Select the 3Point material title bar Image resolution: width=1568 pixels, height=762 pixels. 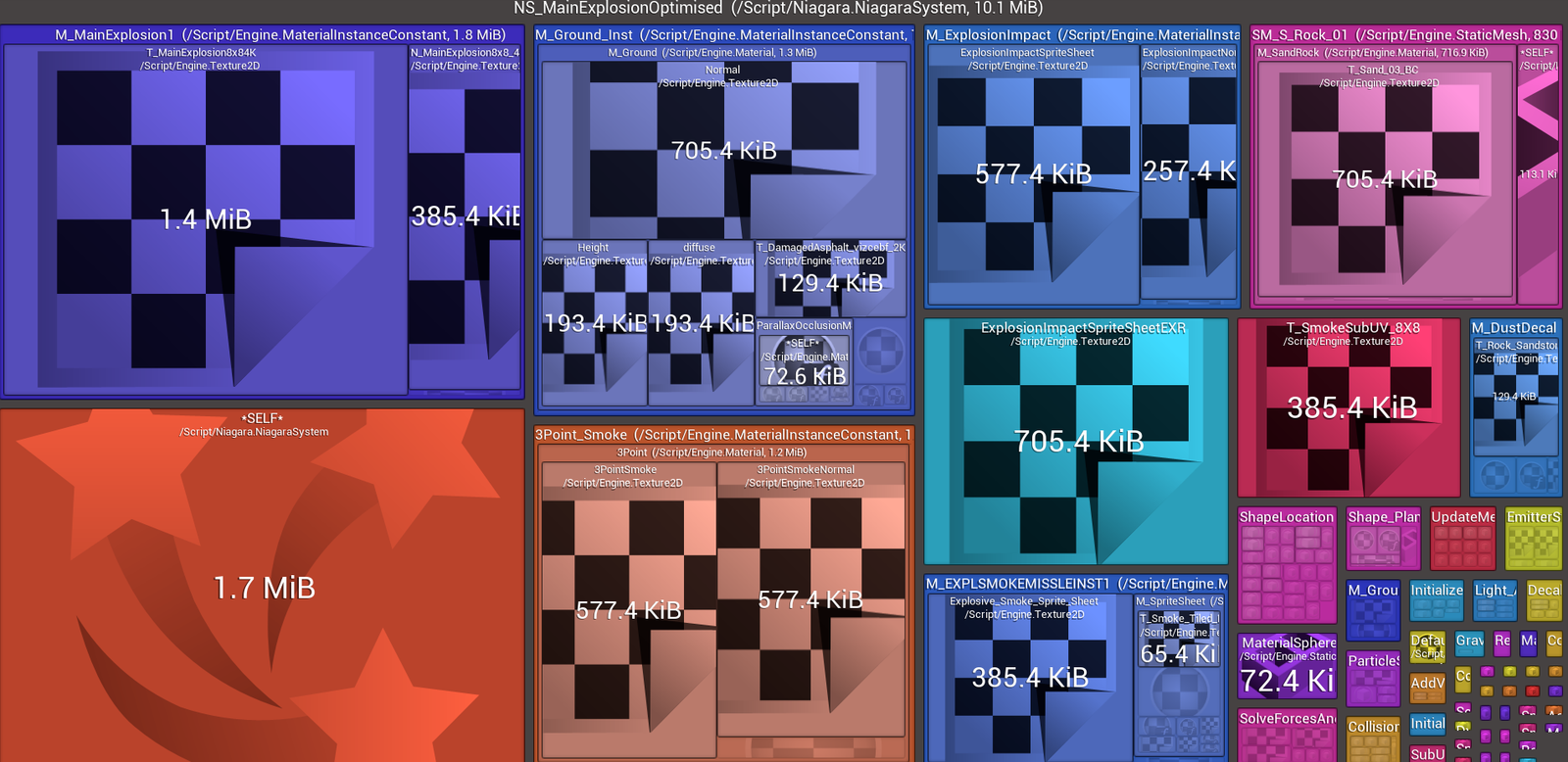point(711,452)
